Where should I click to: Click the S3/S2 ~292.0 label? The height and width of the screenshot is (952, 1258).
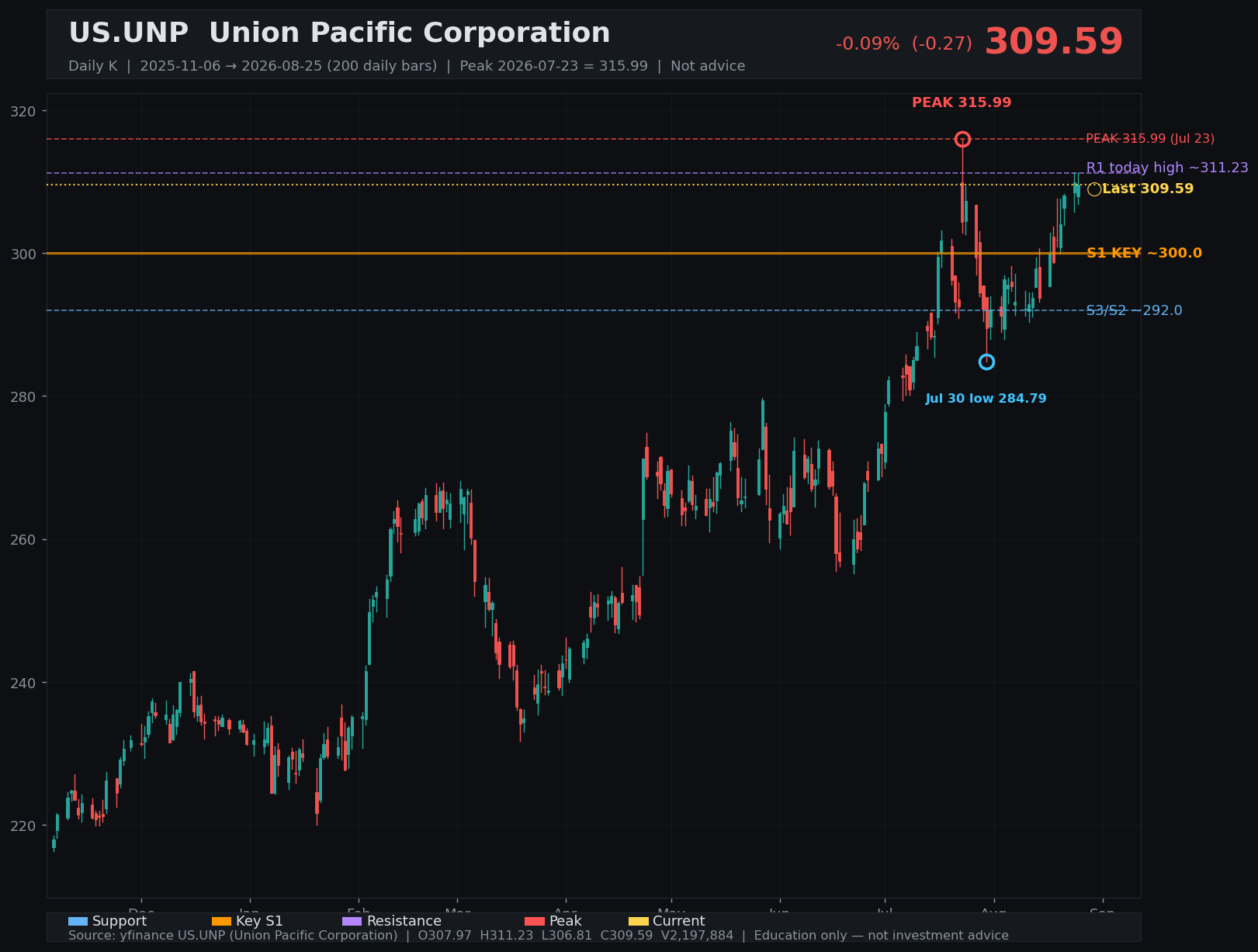click(x=1134, y=310)
